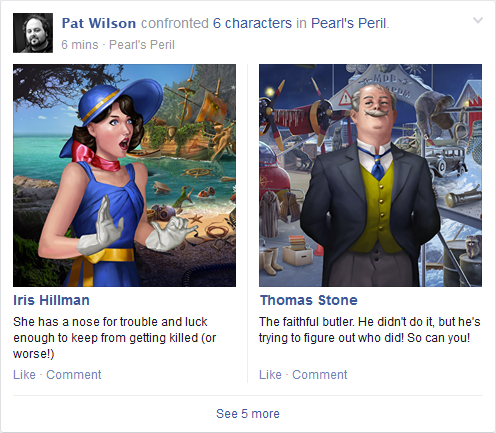This screenshot has width=496, height=433.
Task: Open Pat Wilson's profile name link
Action: [x=99, y=23]
